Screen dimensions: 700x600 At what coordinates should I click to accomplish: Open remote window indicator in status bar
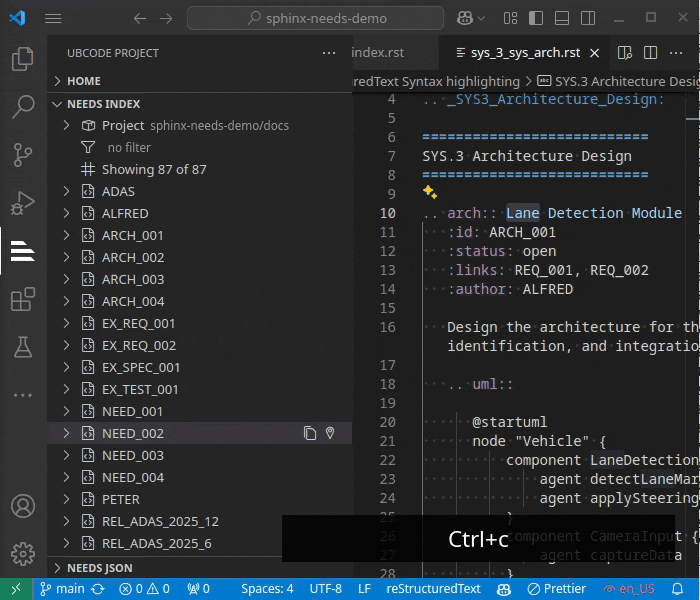[16, 589]
